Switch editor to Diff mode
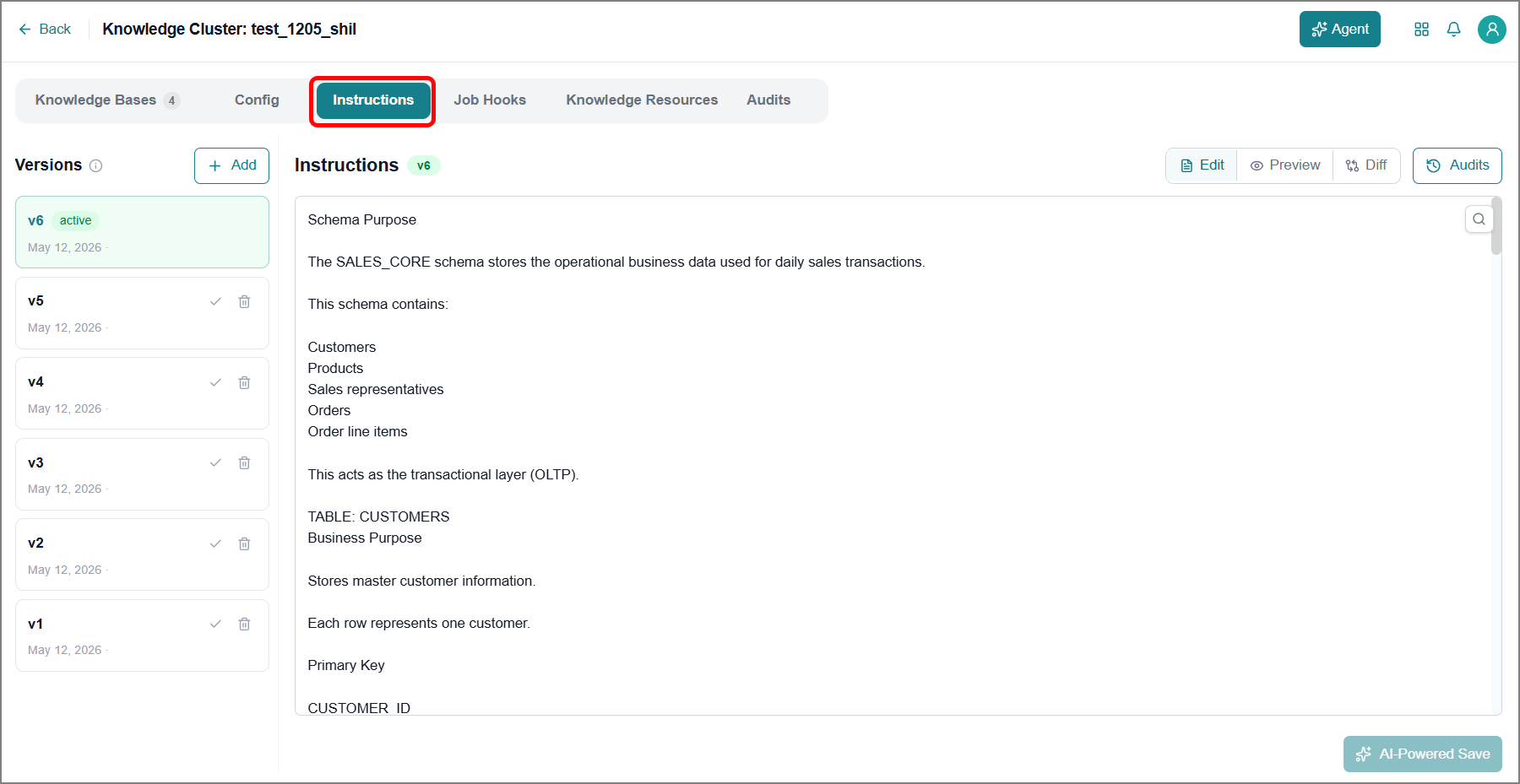 pos(1365,165)
